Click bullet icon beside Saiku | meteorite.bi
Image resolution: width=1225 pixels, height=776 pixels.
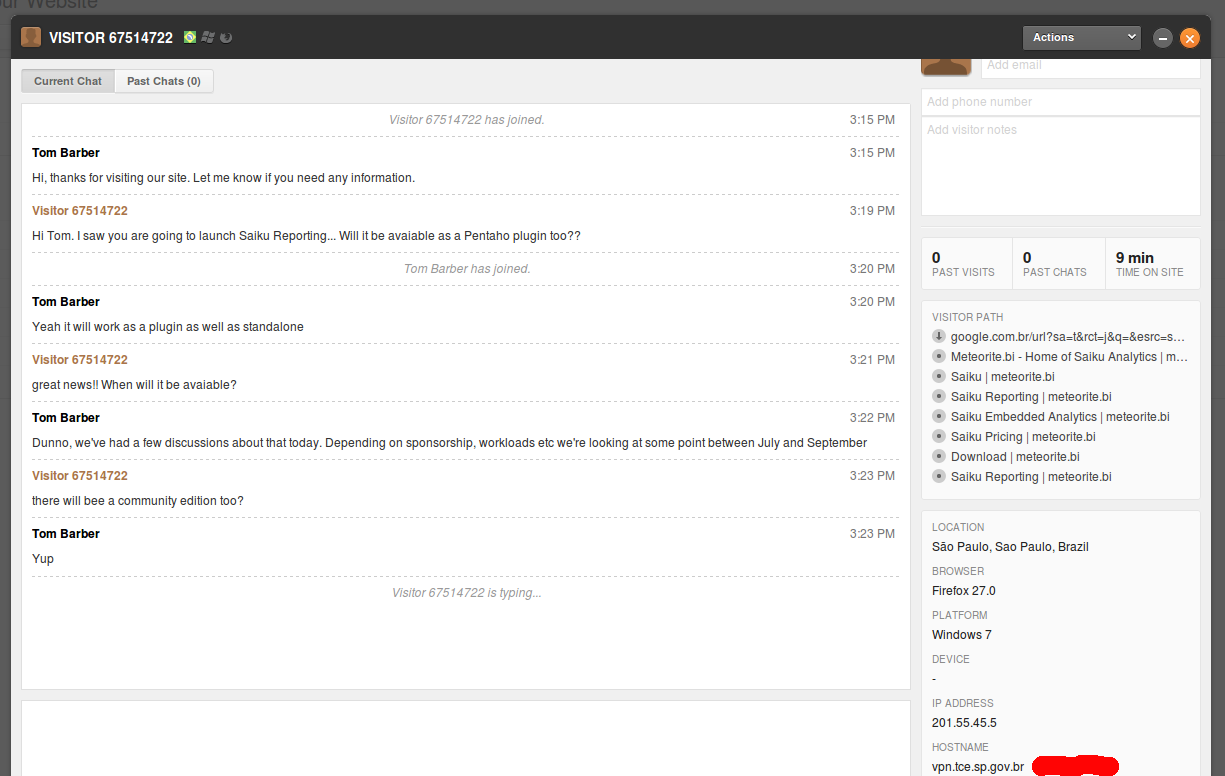point(938,377)
